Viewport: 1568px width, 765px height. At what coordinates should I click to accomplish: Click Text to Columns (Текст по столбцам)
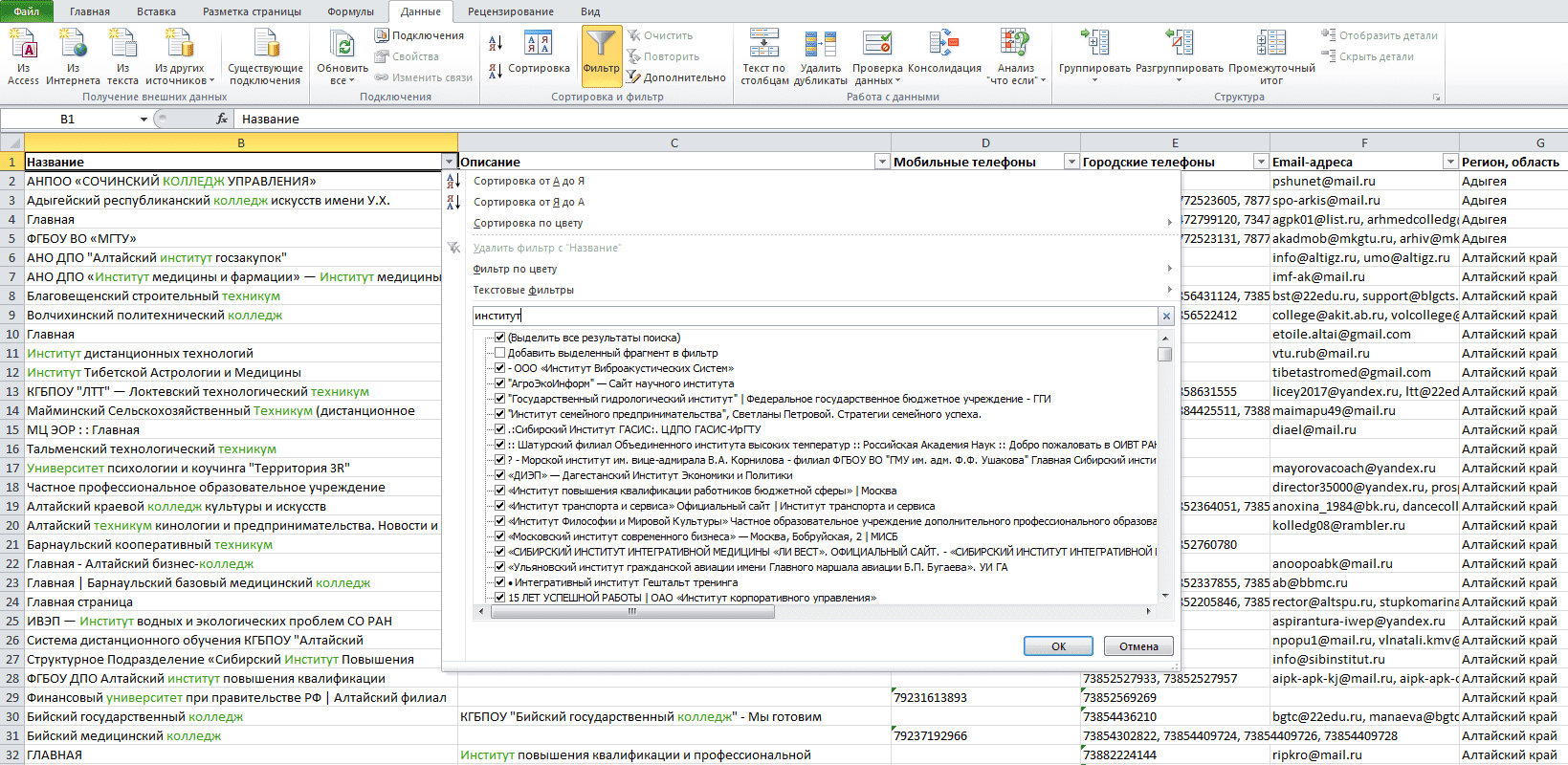coord(764,57)
